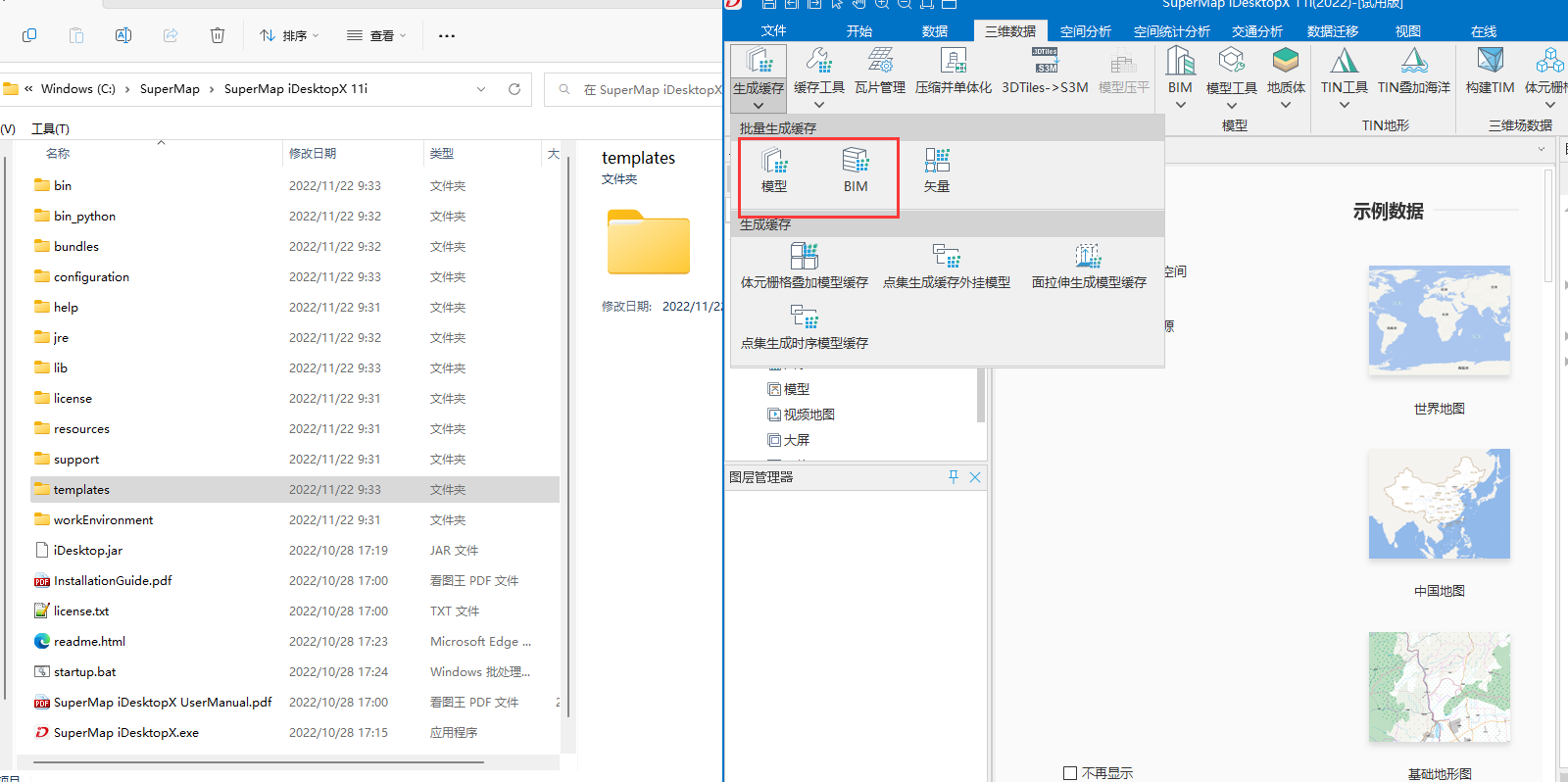Close the 图层管理器 panel

point(975,477)
